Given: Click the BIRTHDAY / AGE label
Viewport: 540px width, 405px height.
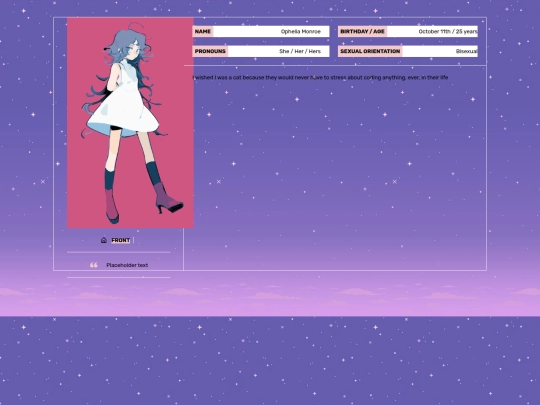Looking at the screenshot, I should point(362,31).
